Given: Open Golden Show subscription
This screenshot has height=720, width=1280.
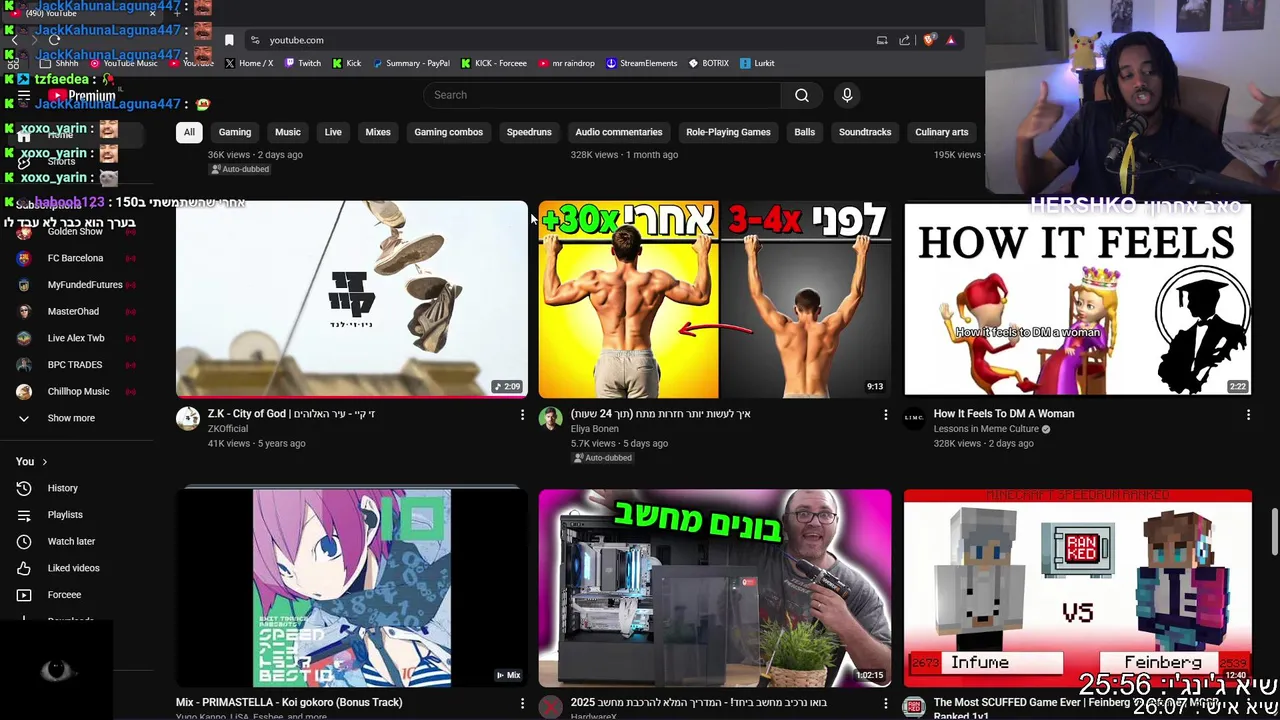Looking at the screenshot, I should tap(75, 231).
